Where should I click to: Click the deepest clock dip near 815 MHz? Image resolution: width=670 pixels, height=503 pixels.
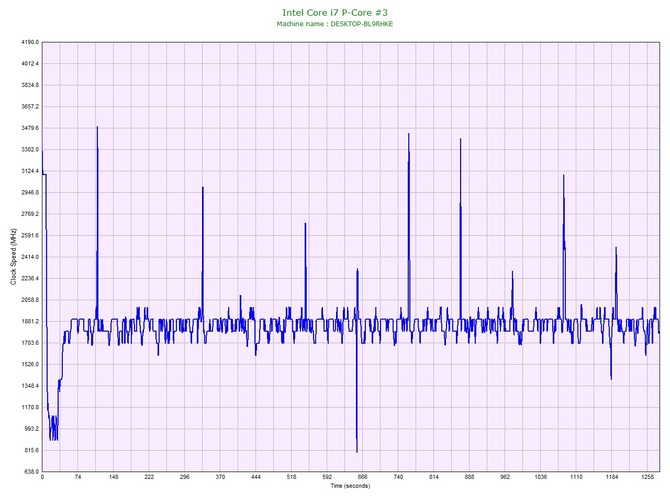(x=357, y=451)
